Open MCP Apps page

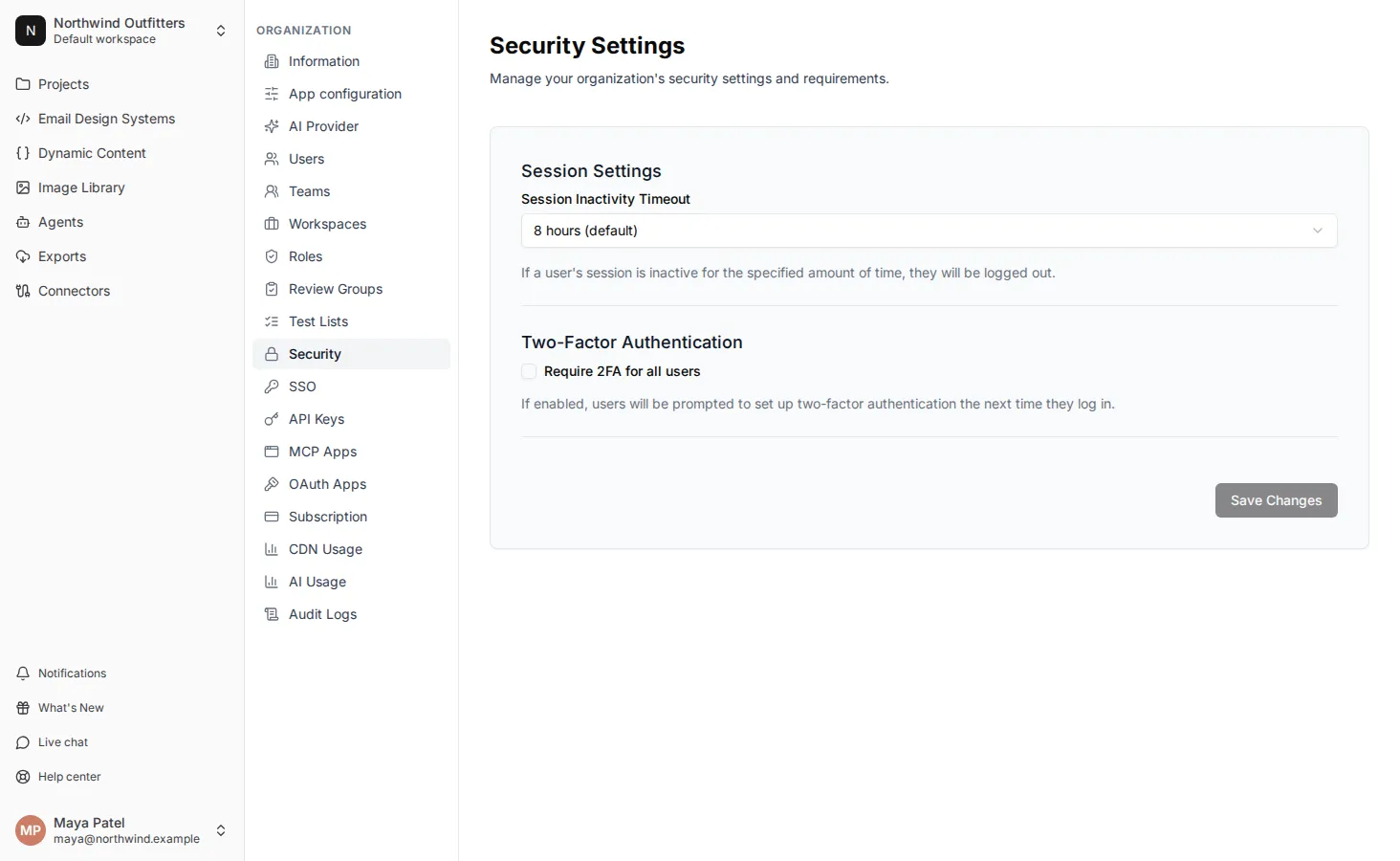[x=351, y=452]
